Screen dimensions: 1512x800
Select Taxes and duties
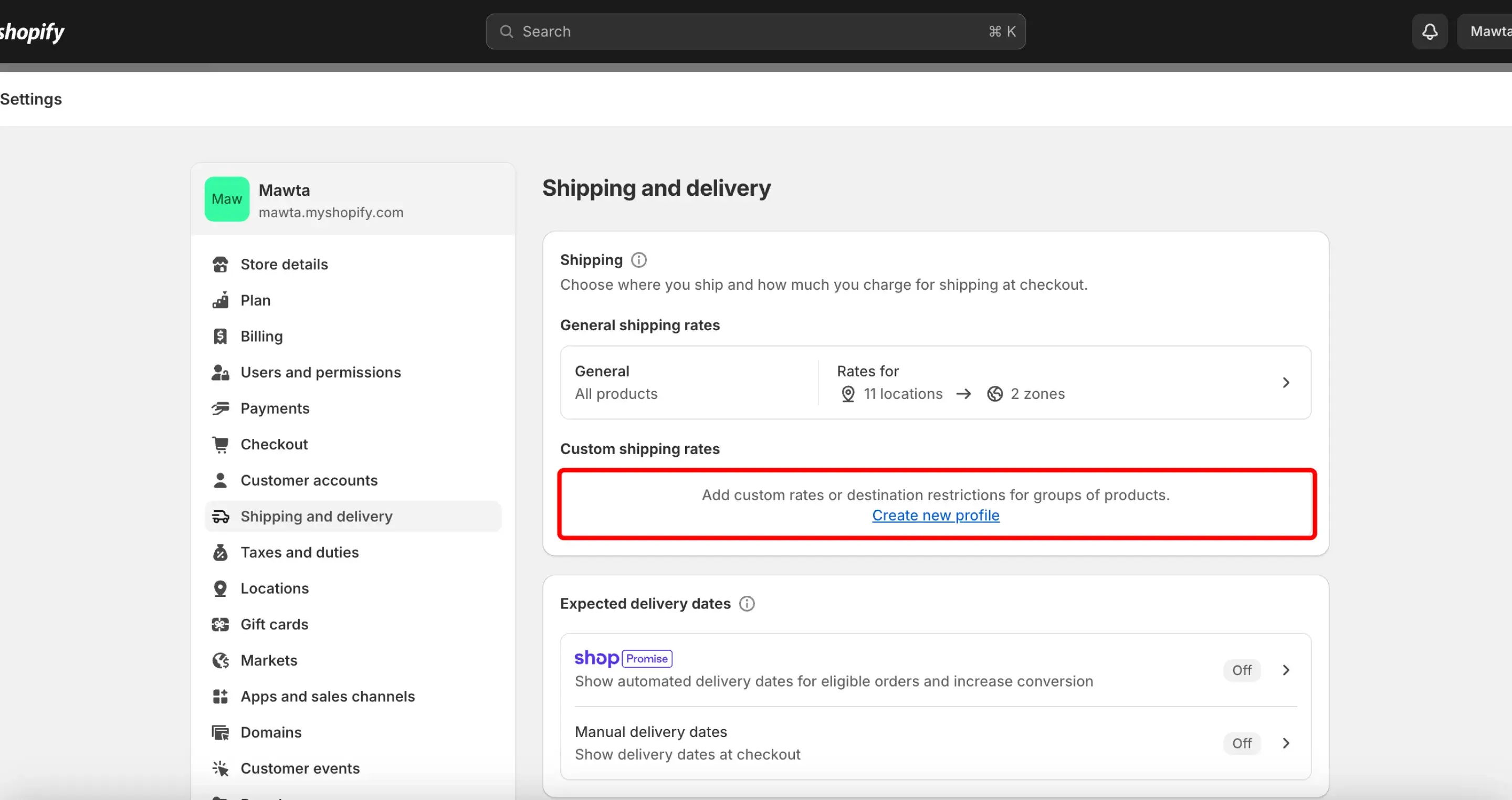[x=353, y=552]
